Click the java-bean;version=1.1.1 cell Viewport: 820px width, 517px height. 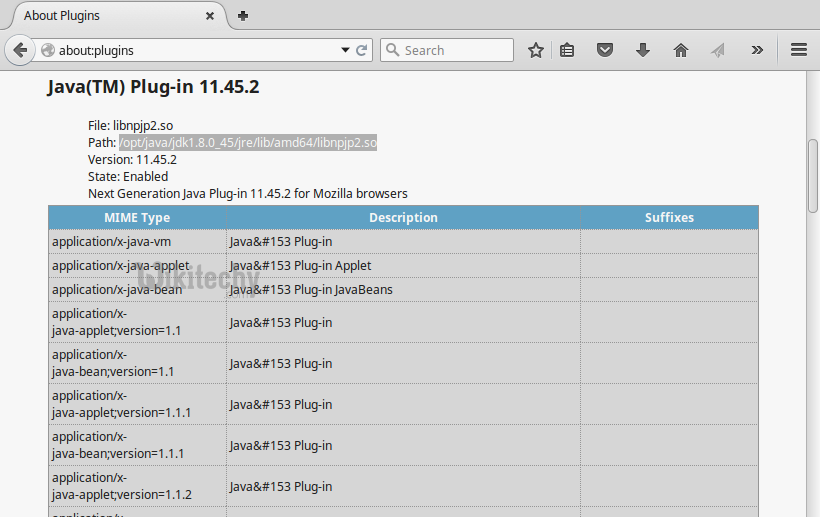click(x=137, y=445)
